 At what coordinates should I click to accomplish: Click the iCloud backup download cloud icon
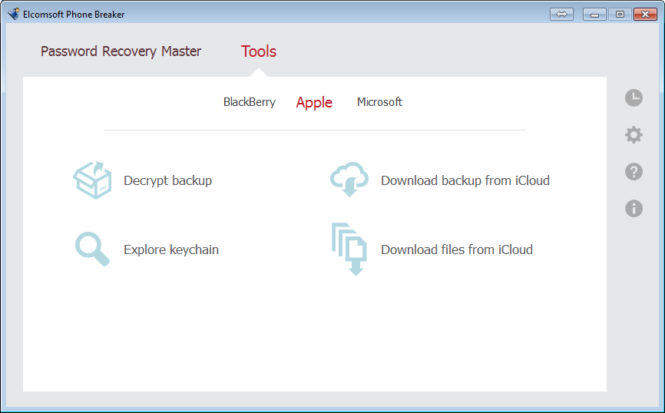click(x=349, y=179)
